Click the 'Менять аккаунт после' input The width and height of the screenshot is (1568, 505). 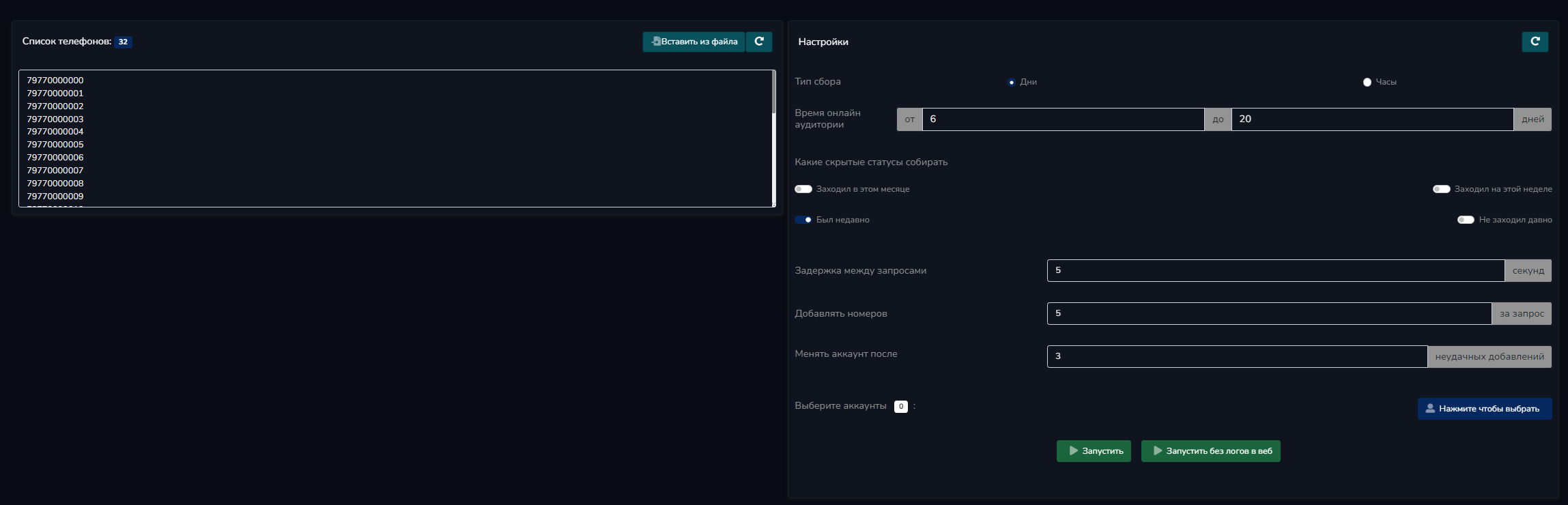[1236, 356]
